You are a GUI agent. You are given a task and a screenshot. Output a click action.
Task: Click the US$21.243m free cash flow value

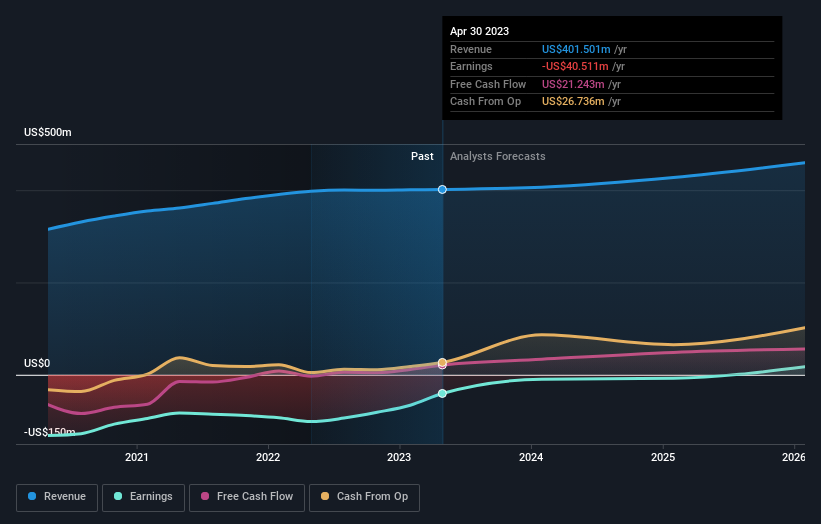[573, 84]
